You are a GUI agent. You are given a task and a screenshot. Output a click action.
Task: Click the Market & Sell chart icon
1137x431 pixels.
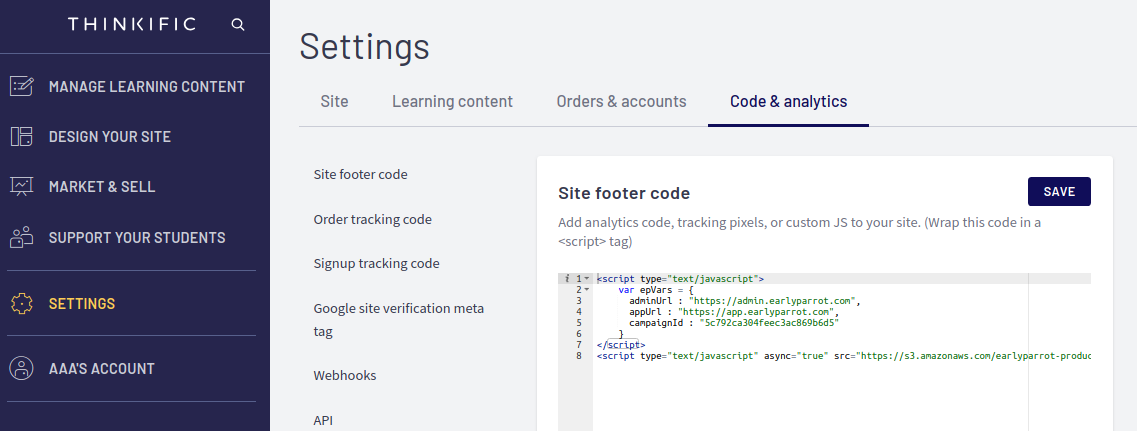click(x=22, y=186)
